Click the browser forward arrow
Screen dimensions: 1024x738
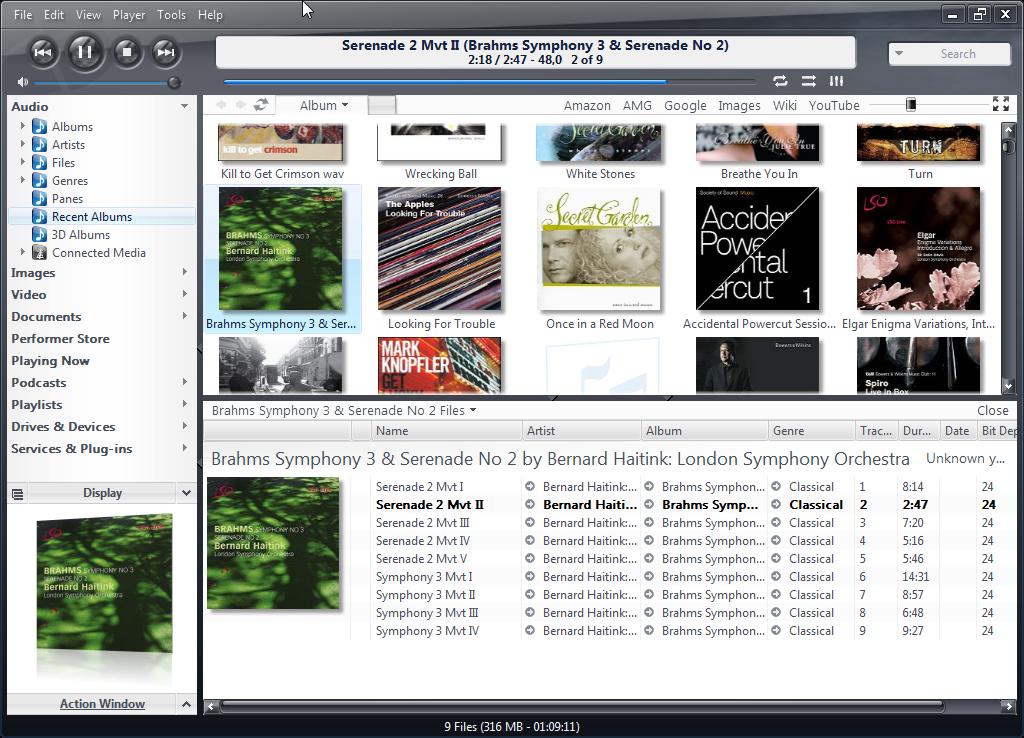241,105
